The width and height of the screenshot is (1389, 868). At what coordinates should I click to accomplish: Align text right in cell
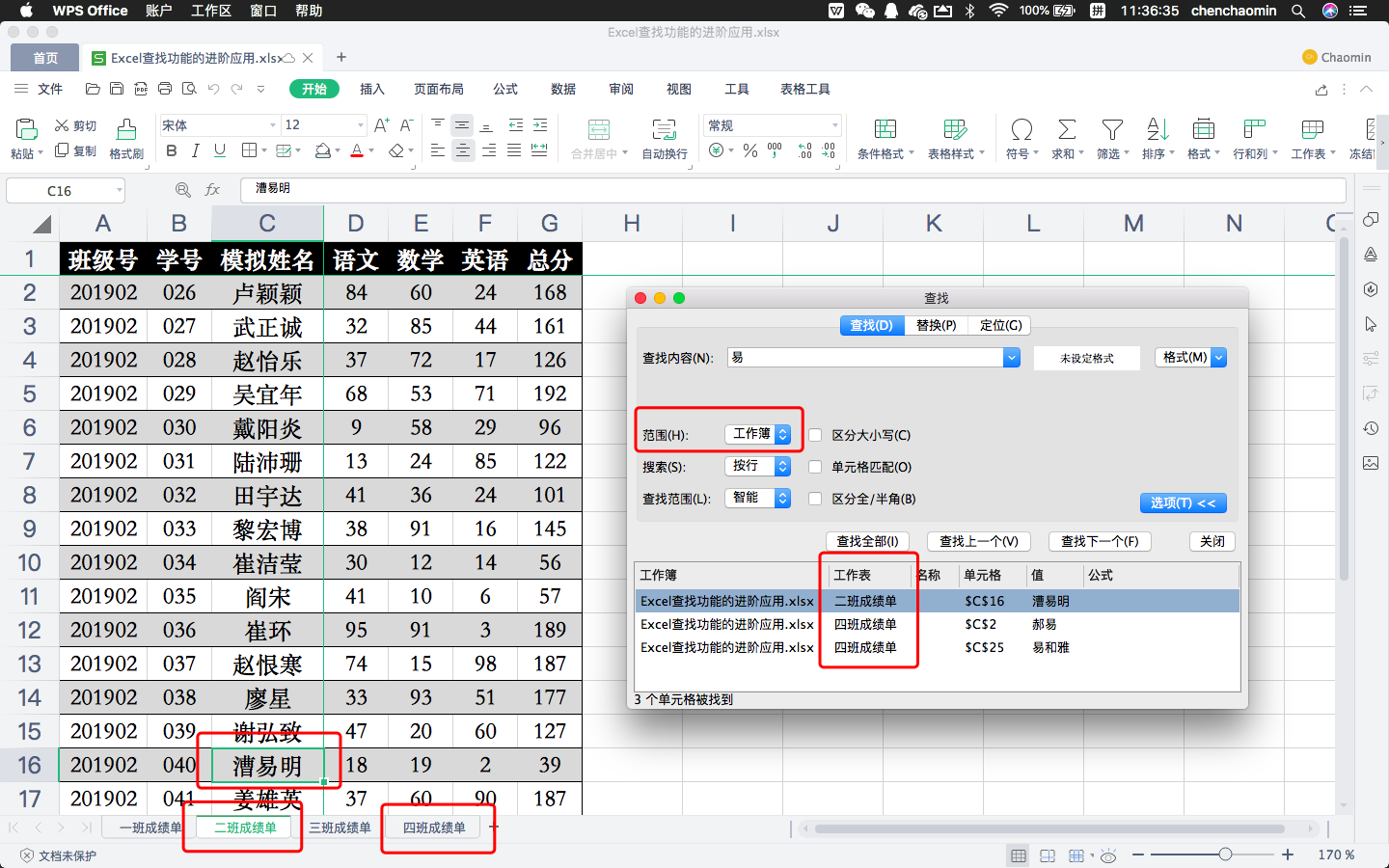(489, 150)
